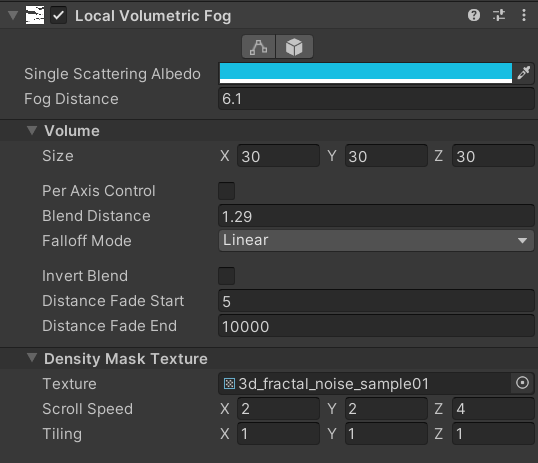
Task: Activate the edit volume shape handles tool
Action: (259, 47)
